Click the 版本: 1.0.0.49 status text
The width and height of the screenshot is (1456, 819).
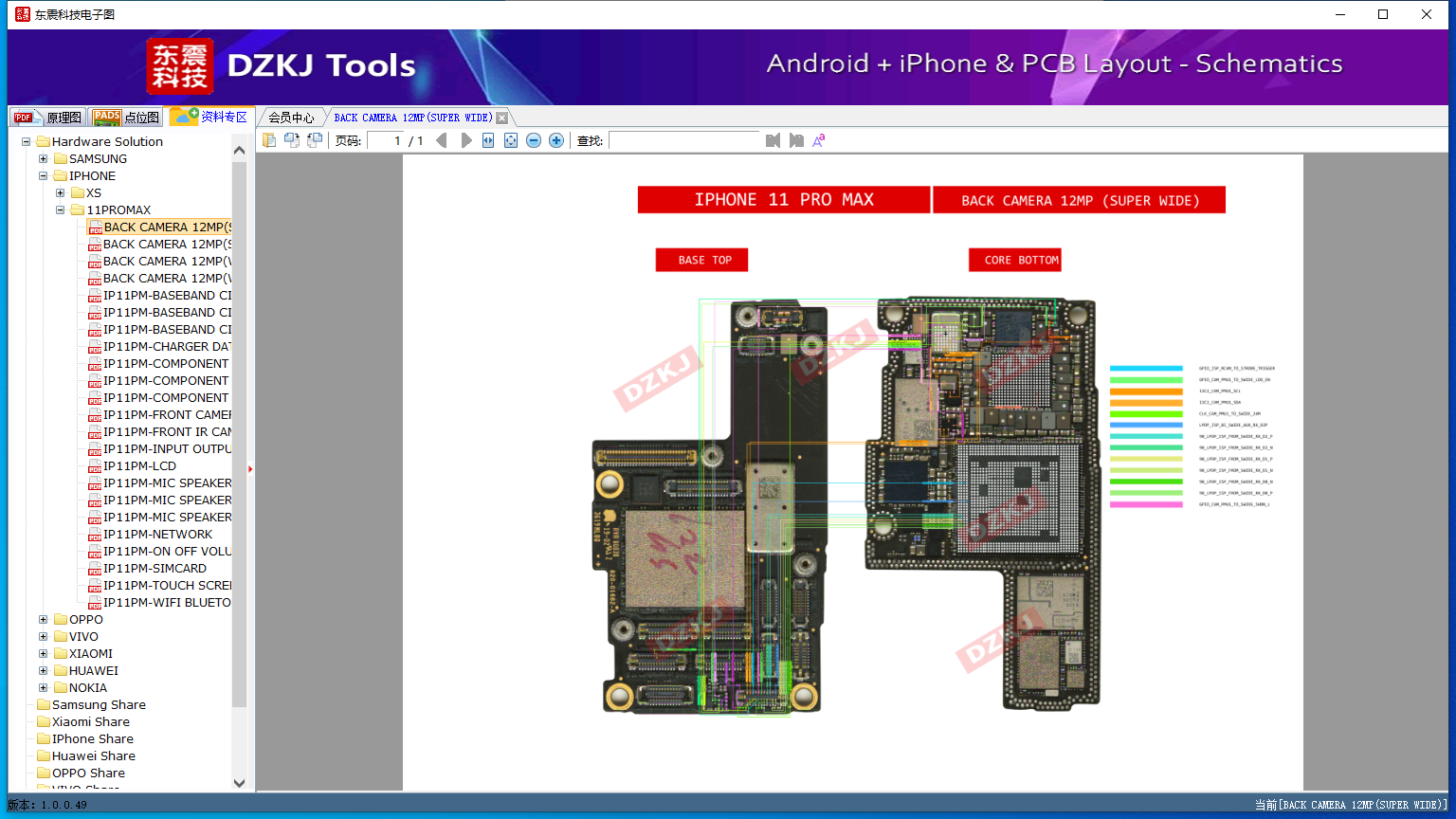click(47, 805)
